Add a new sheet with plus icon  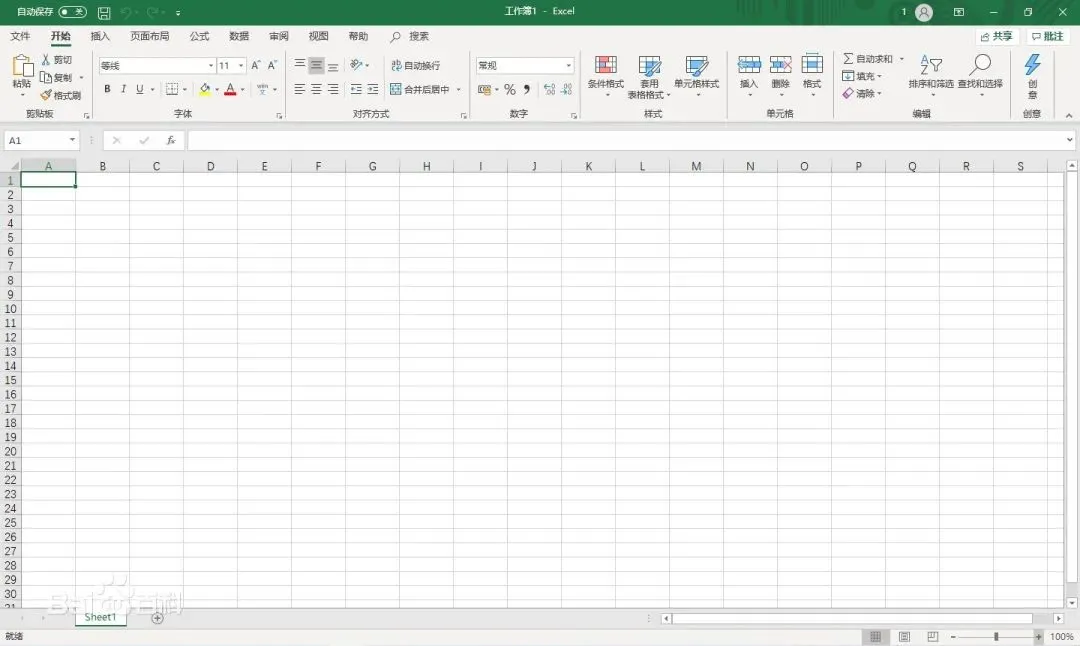coord(157,618)
